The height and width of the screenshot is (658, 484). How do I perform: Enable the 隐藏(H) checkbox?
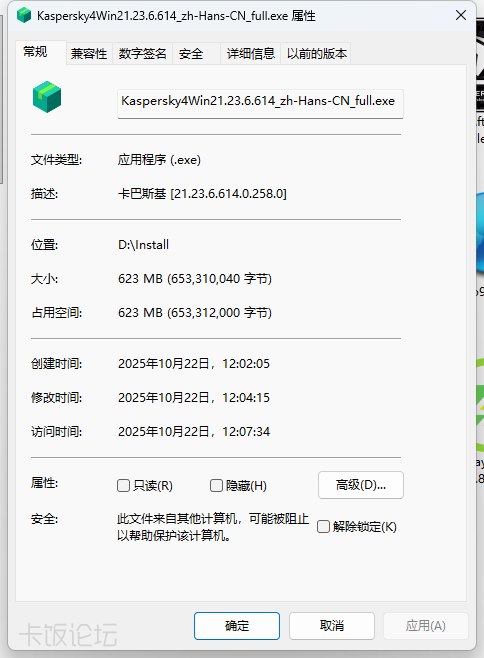click(216, 486)
